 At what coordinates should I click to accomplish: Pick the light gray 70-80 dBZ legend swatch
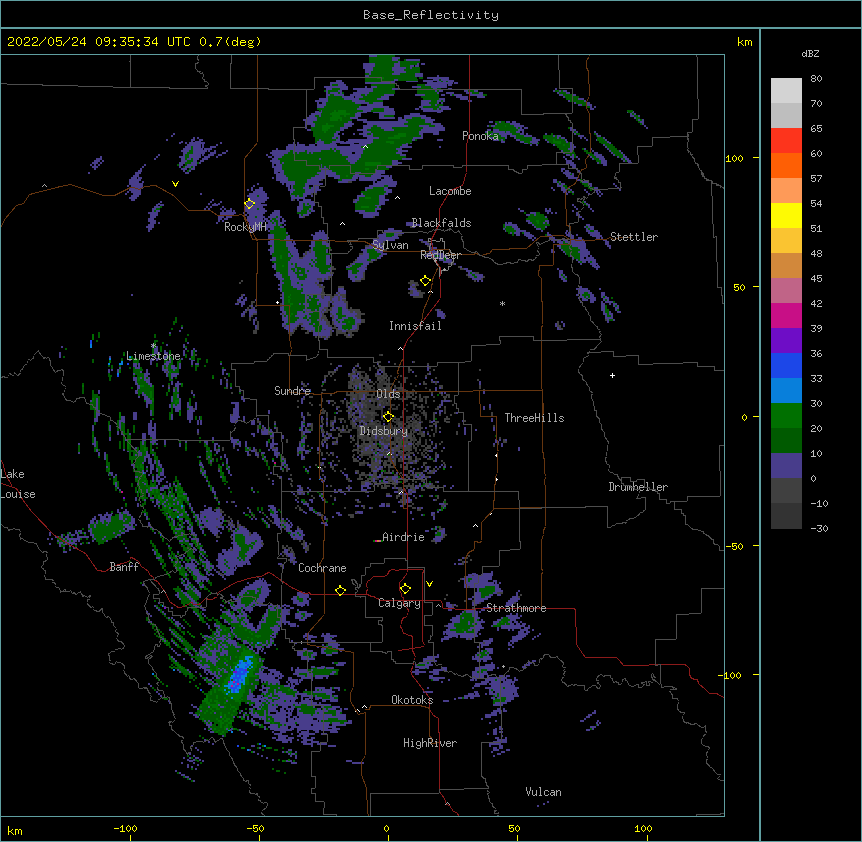[x=786, y=91]
